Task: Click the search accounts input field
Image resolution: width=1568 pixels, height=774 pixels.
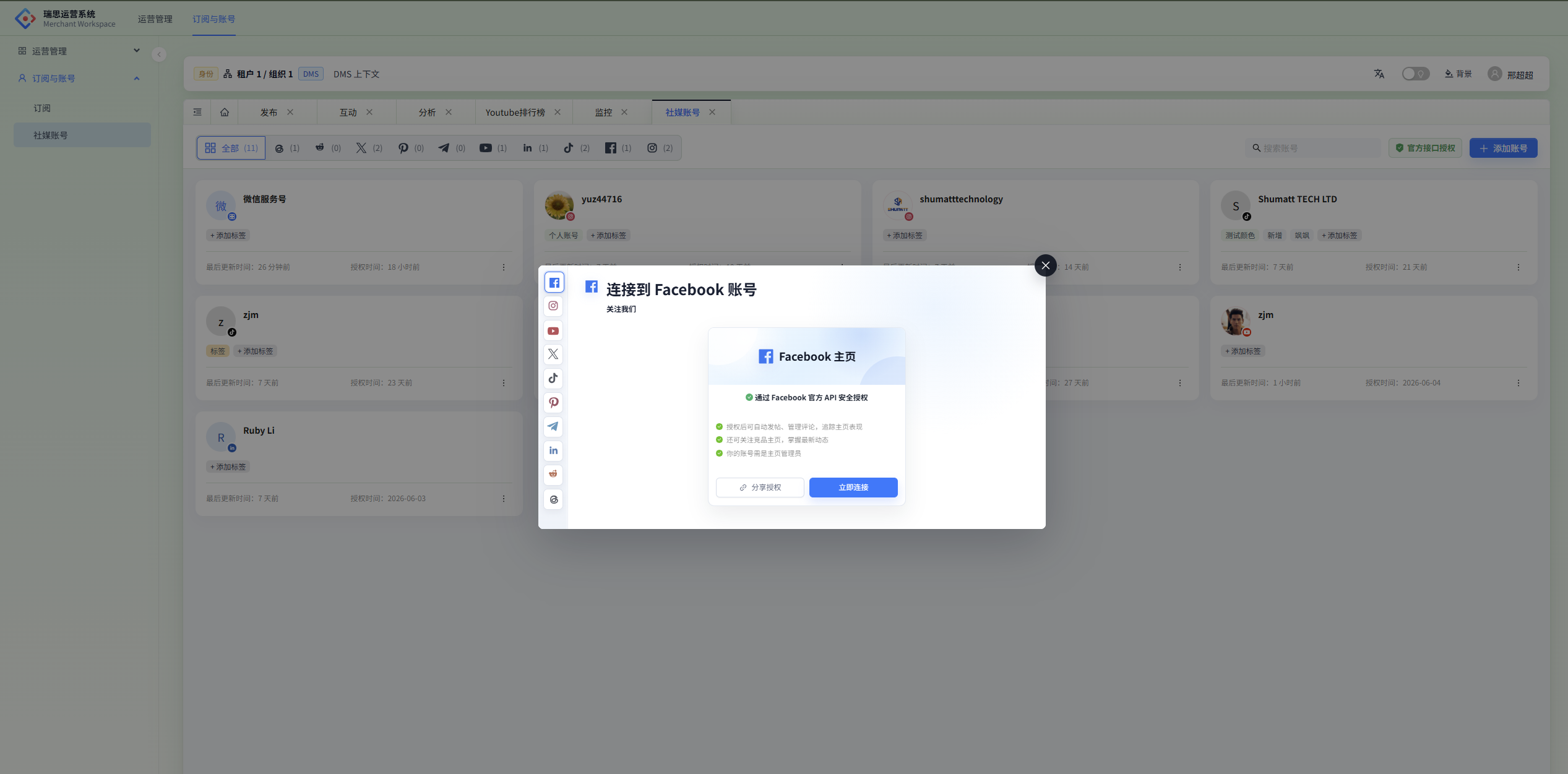Action: pos(1313,148)
